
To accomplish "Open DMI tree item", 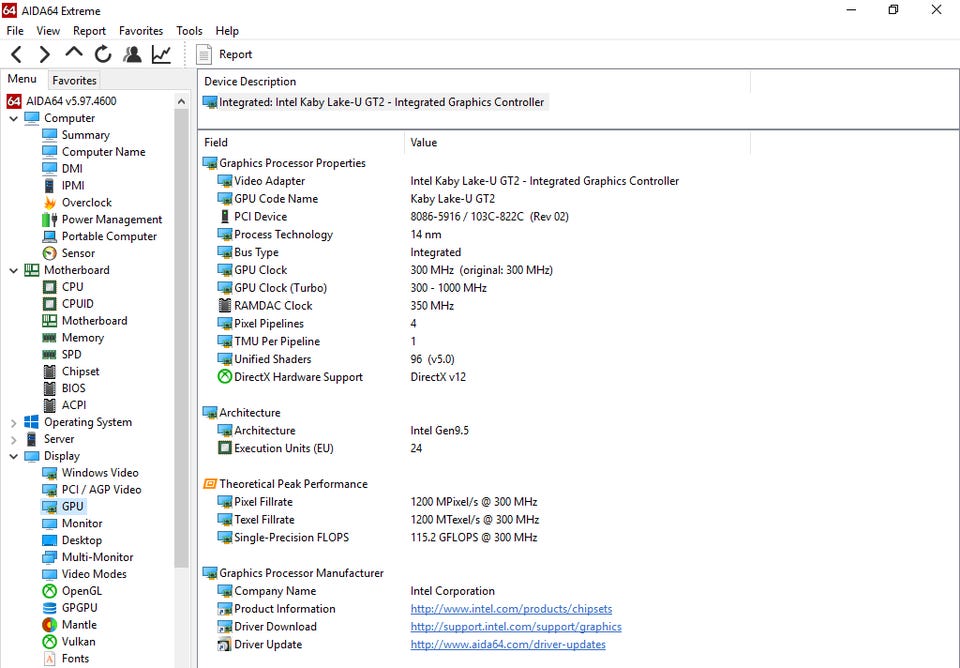I will click(x=62, y=169).
